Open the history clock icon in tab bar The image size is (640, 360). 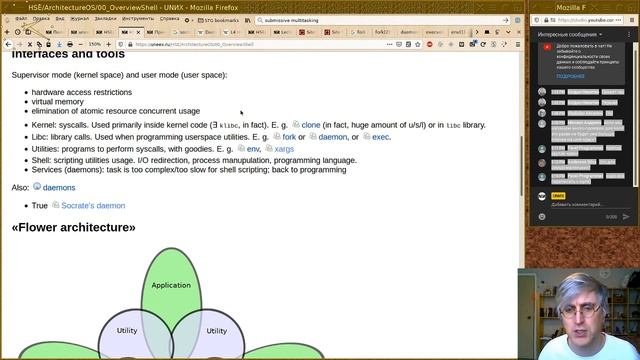18,32
